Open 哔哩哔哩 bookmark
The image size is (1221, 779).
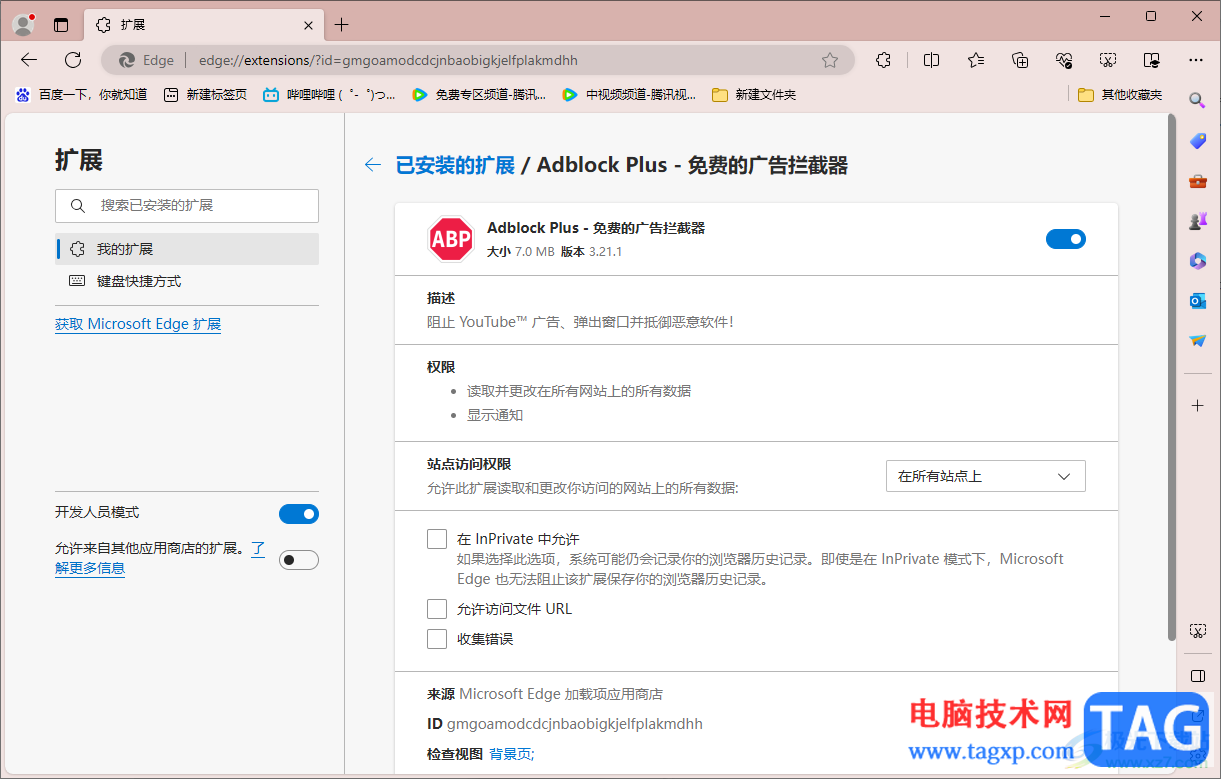(329, 94)
